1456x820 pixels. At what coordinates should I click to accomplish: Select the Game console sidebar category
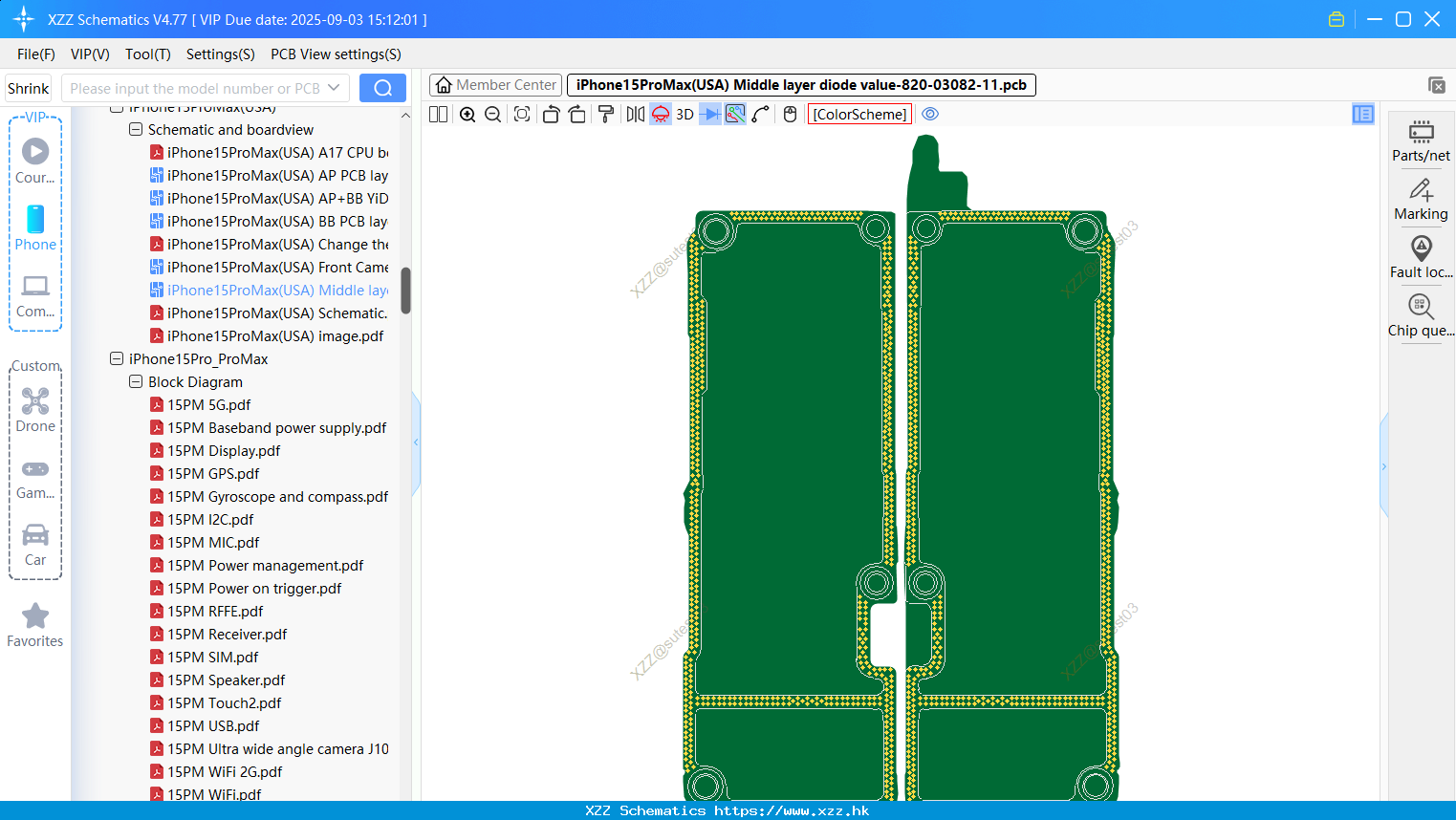35,478
